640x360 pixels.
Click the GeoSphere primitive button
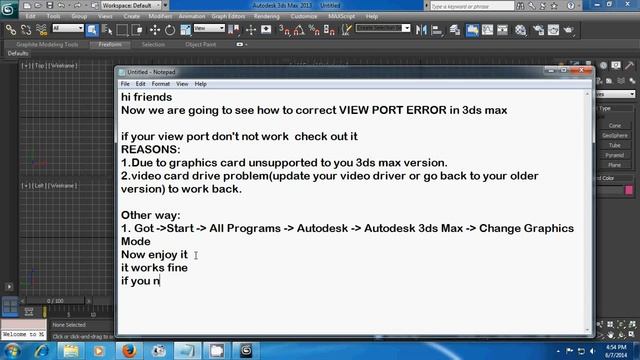[615, 136]
